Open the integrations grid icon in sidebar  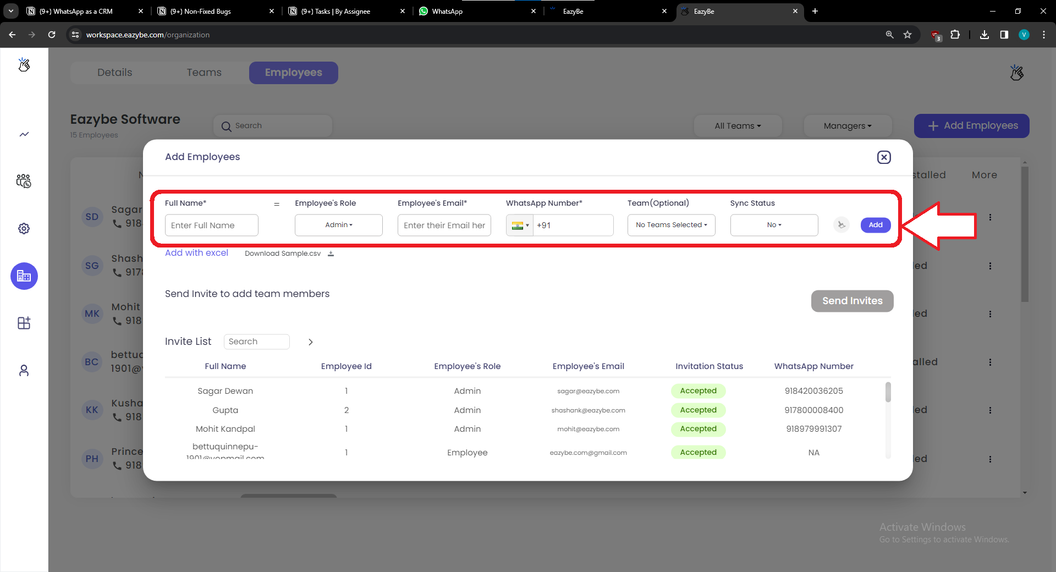point(24,323)
